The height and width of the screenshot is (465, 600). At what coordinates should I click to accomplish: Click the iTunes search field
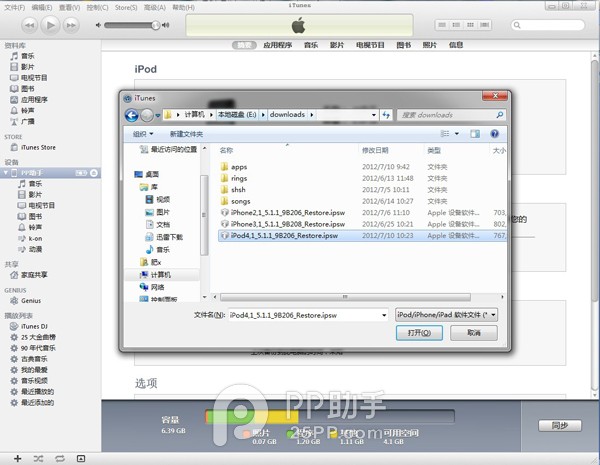point(548,25)
